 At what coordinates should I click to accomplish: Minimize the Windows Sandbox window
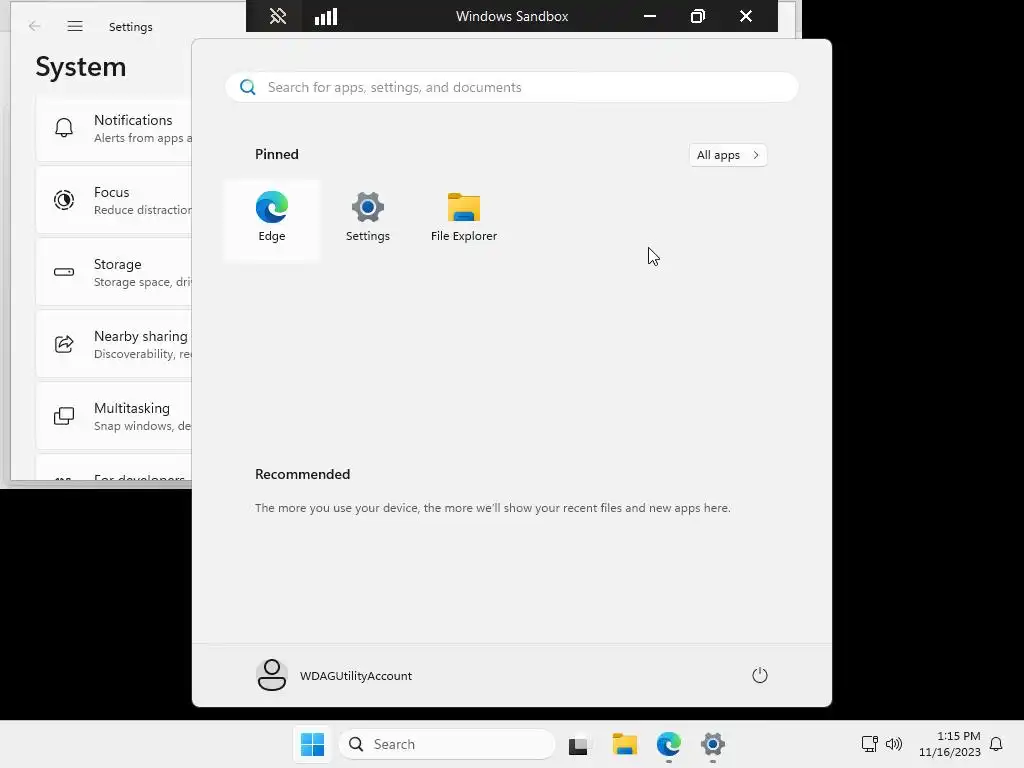(x=650, y=16)
